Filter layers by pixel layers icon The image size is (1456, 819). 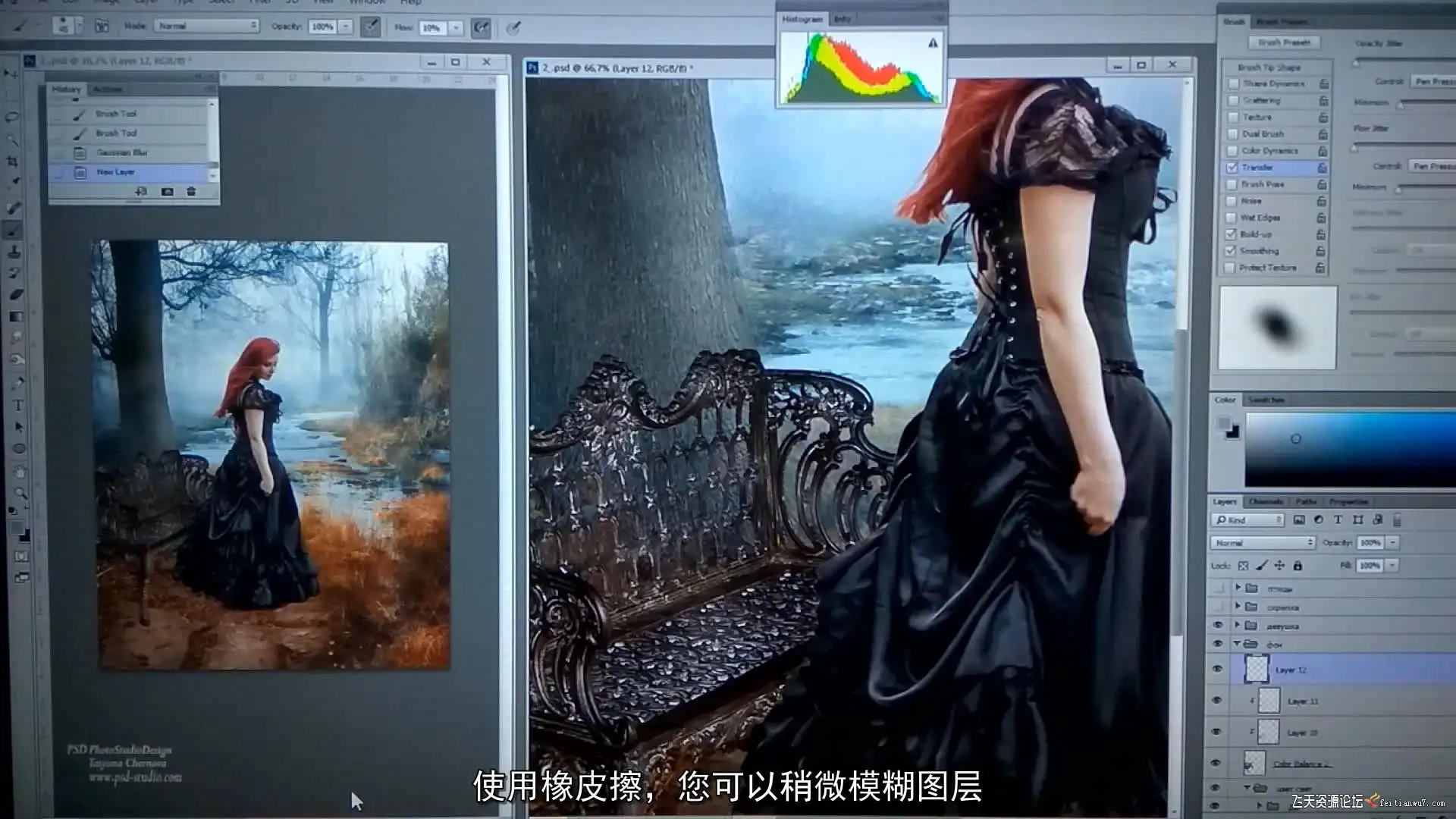click(1299, 519)
